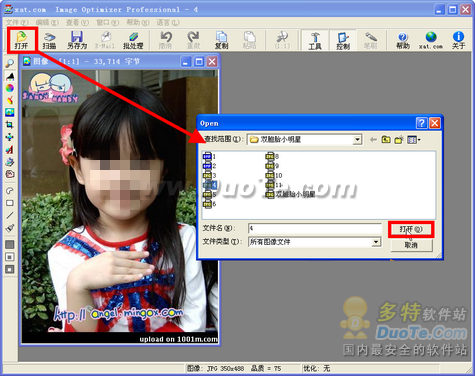Select file 10 in the file list
This screenshot has width=475, height=376.
click(274, 175)
